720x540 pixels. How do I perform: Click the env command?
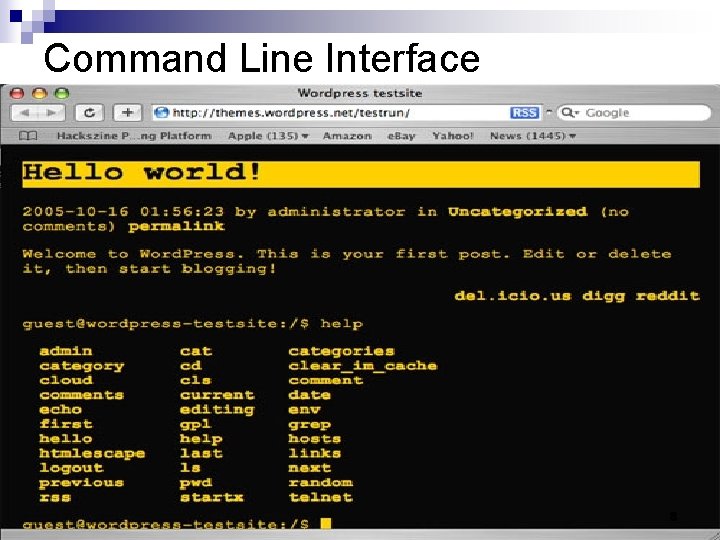(x=304, y=410)
